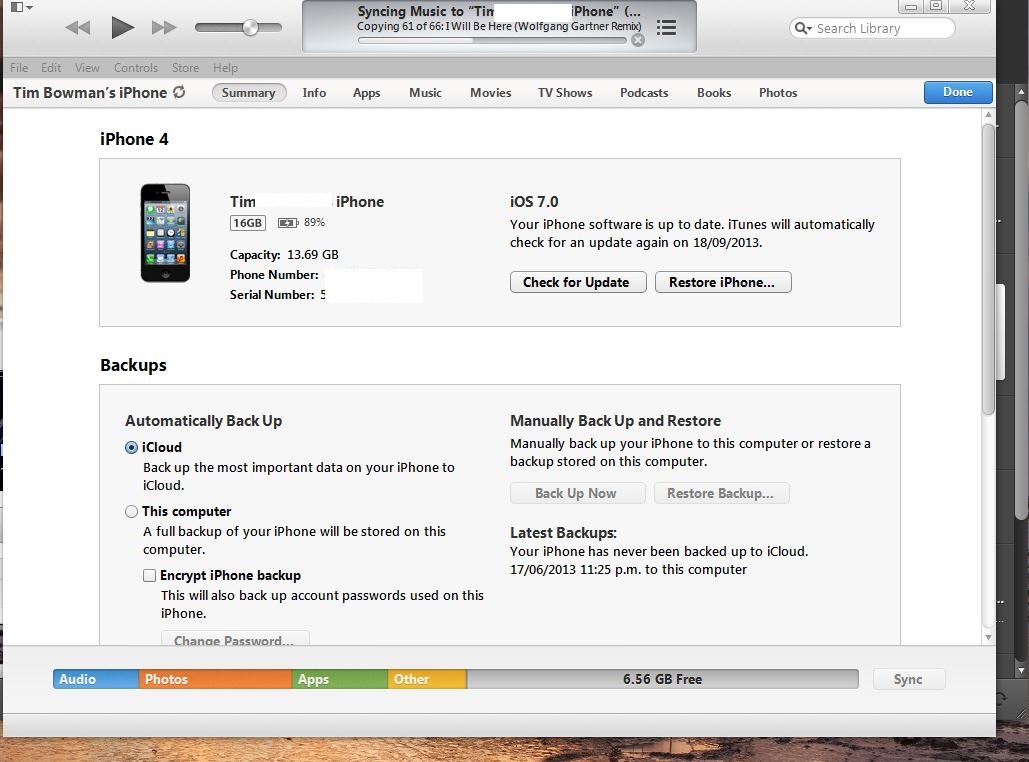The height and width of the screenshot is (762, 1029).
Task: Click the Search Library field
Action: [x=872, y=28]
